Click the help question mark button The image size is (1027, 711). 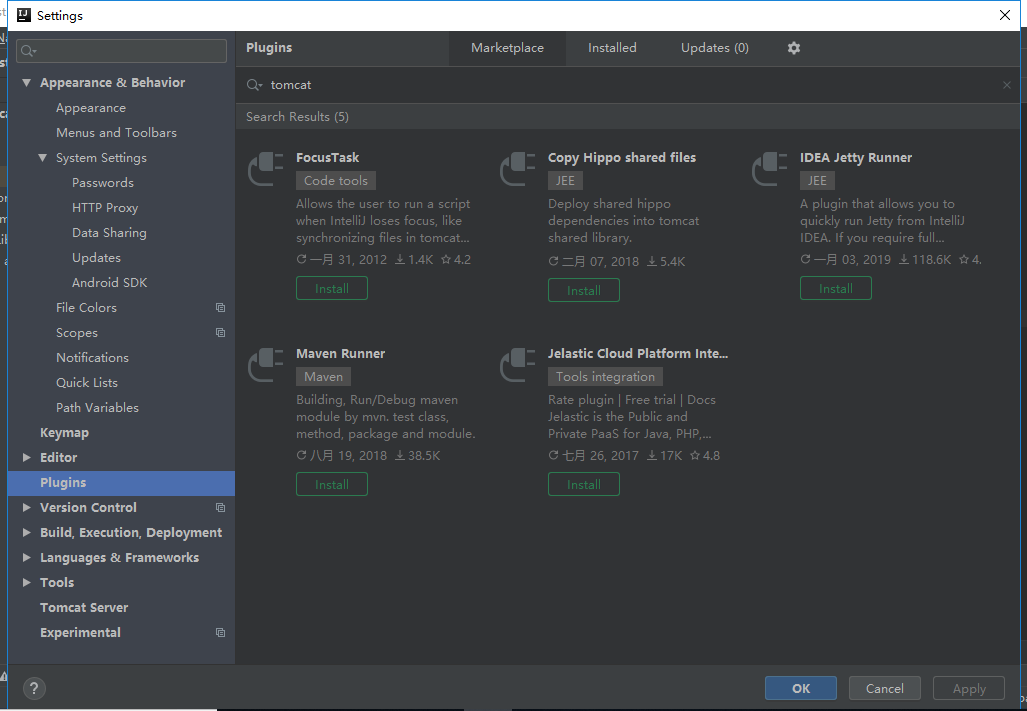pos(34,688)
